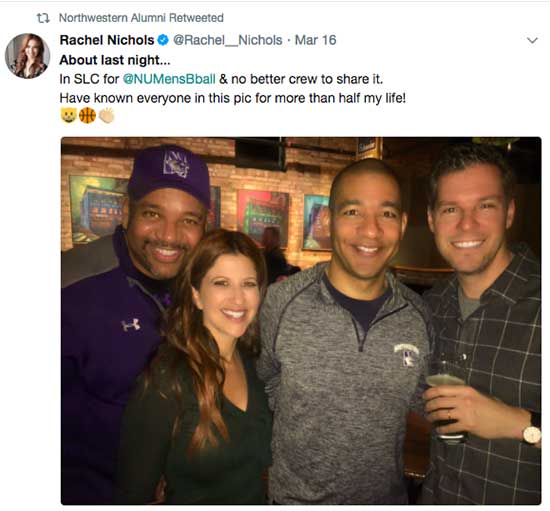The width and height of the screenshot is (550, 511).
Task: Click the basketball emoji
Action: 87,115
